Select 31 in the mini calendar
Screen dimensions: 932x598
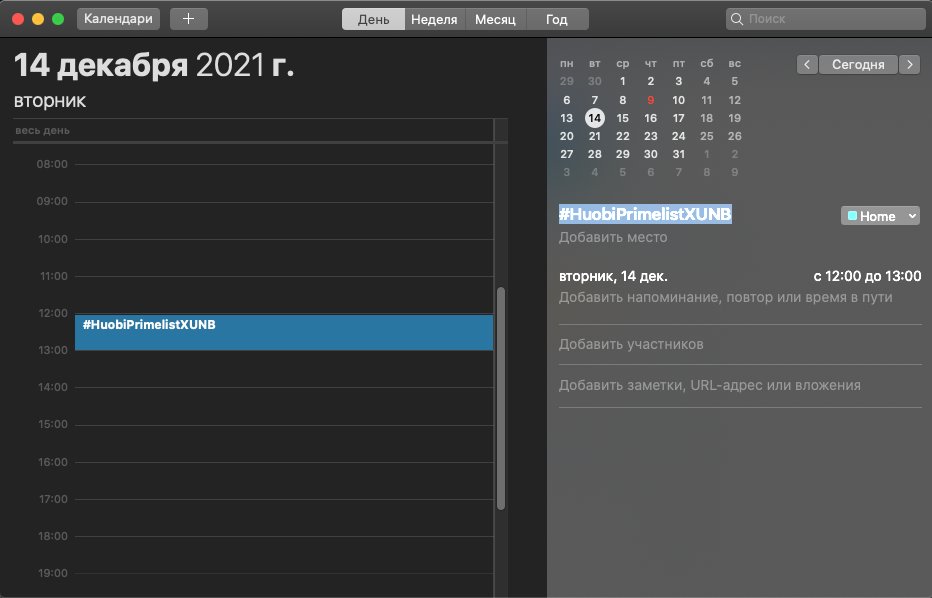pyautogui.click(x=679, y=154)
